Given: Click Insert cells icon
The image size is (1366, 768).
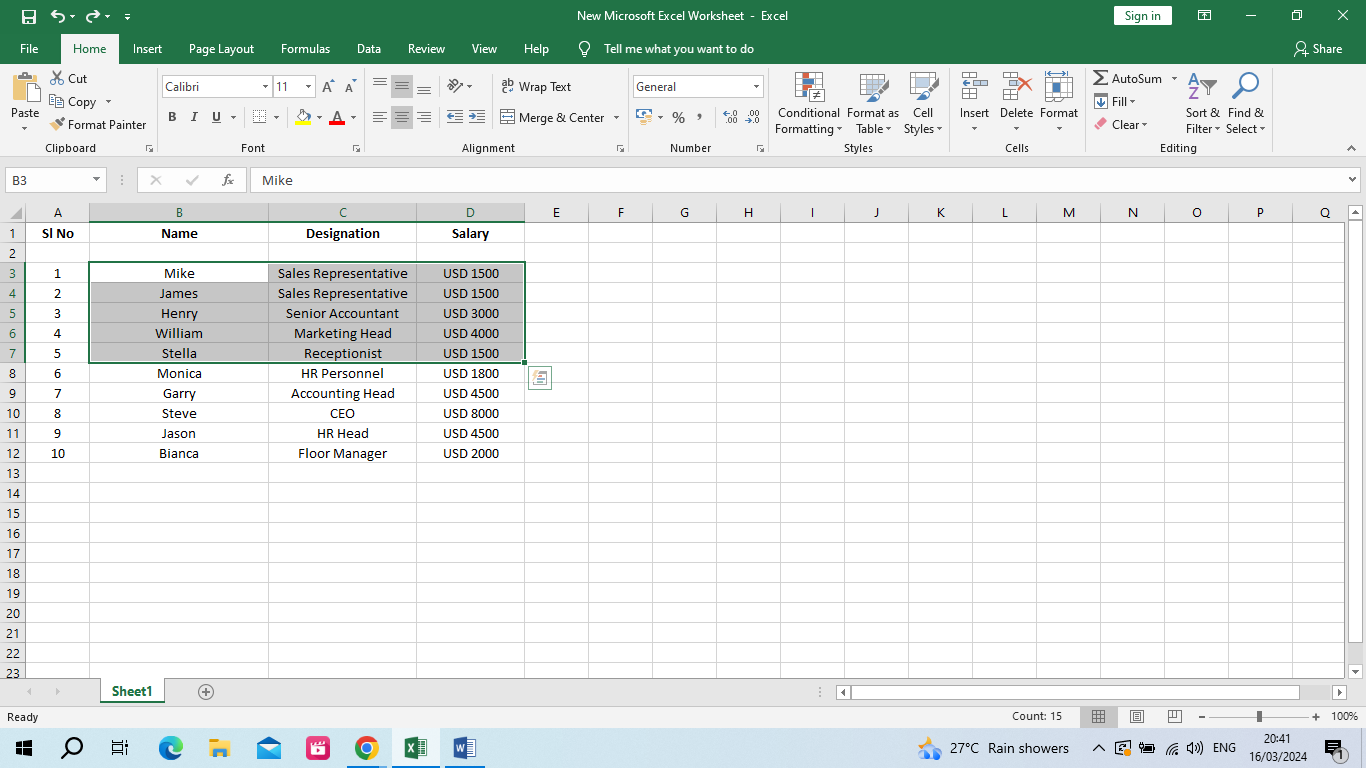Looking at the screenshot, I should point(974,88).
